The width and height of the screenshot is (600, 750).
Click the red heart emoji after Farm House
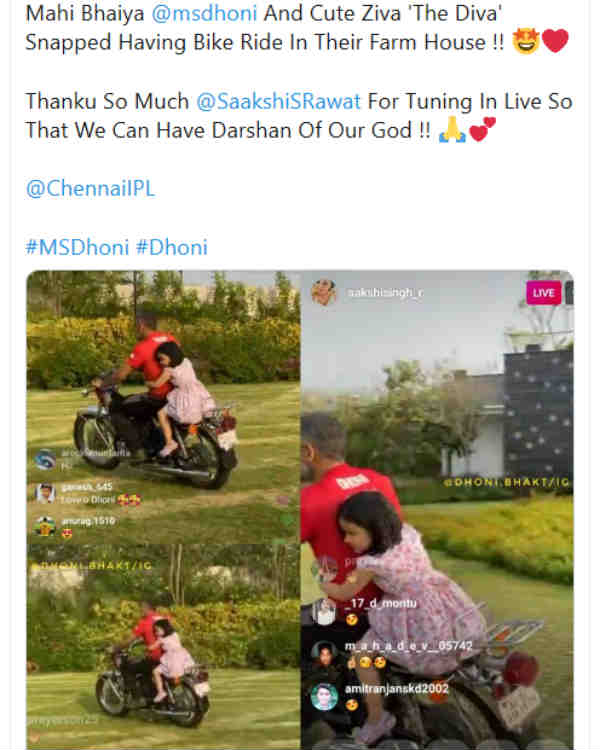pyautogui.click(x=555, y=41)
